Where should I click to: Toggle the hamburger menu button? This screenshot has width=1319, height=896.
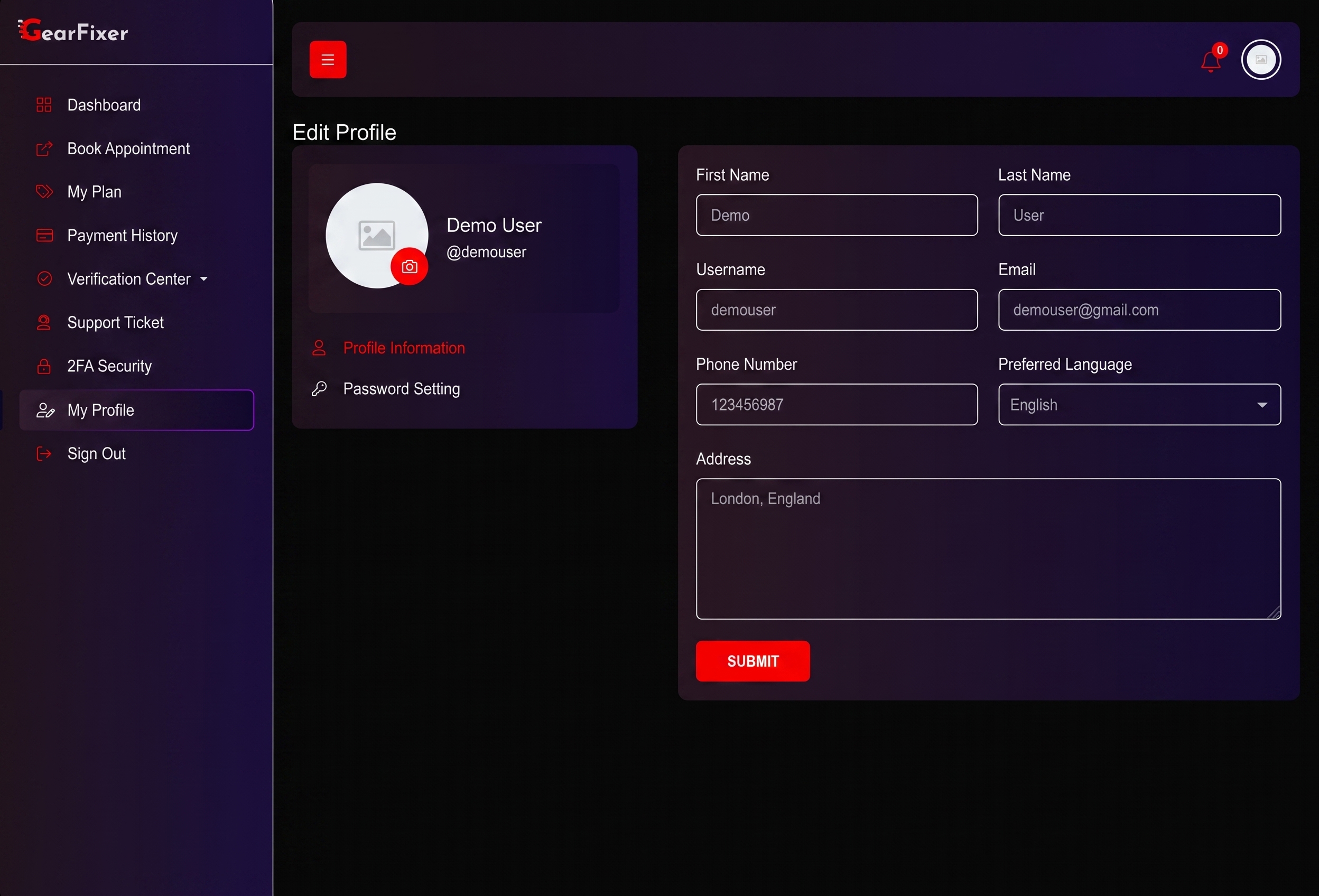(x=328, y=60)
